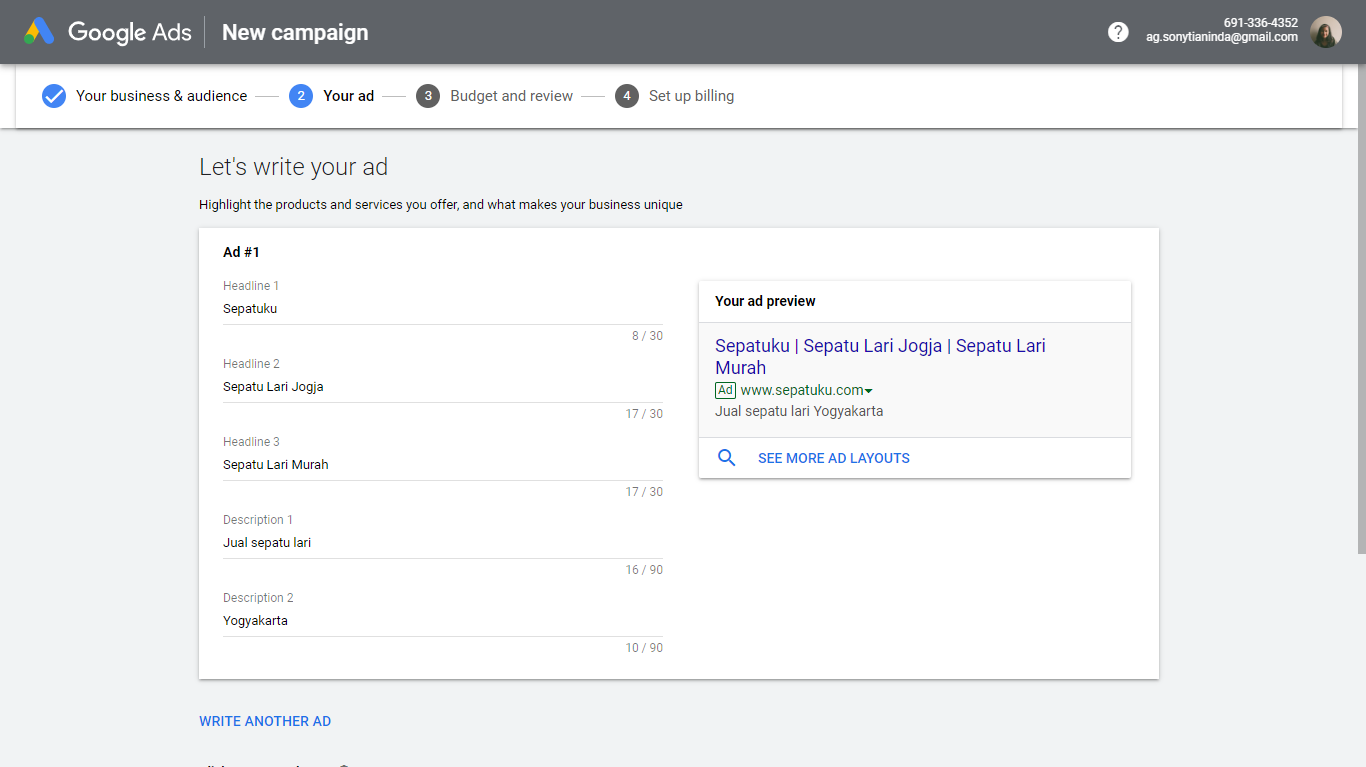Click the 16 / 90 character counter
Viewport: 1366px width, 767px height.
[x=644, y=570]
